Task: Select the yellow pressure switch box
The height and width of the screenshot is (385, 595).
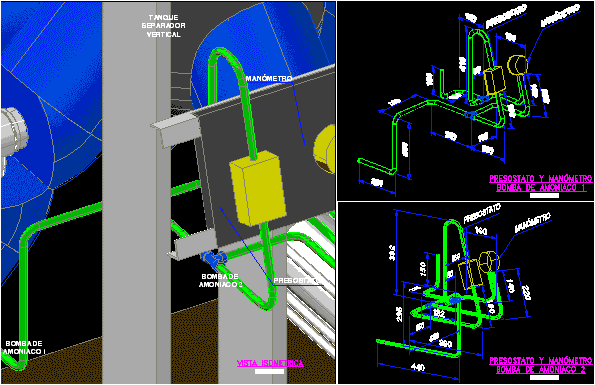Action: 258,188
